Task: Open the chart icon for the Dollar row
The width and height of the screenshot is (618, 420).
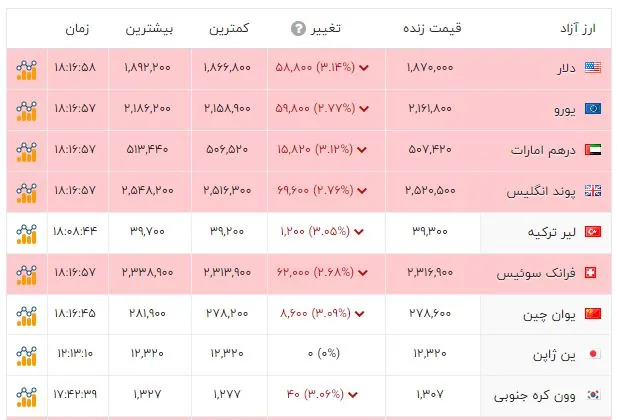Action: (26, 70)
